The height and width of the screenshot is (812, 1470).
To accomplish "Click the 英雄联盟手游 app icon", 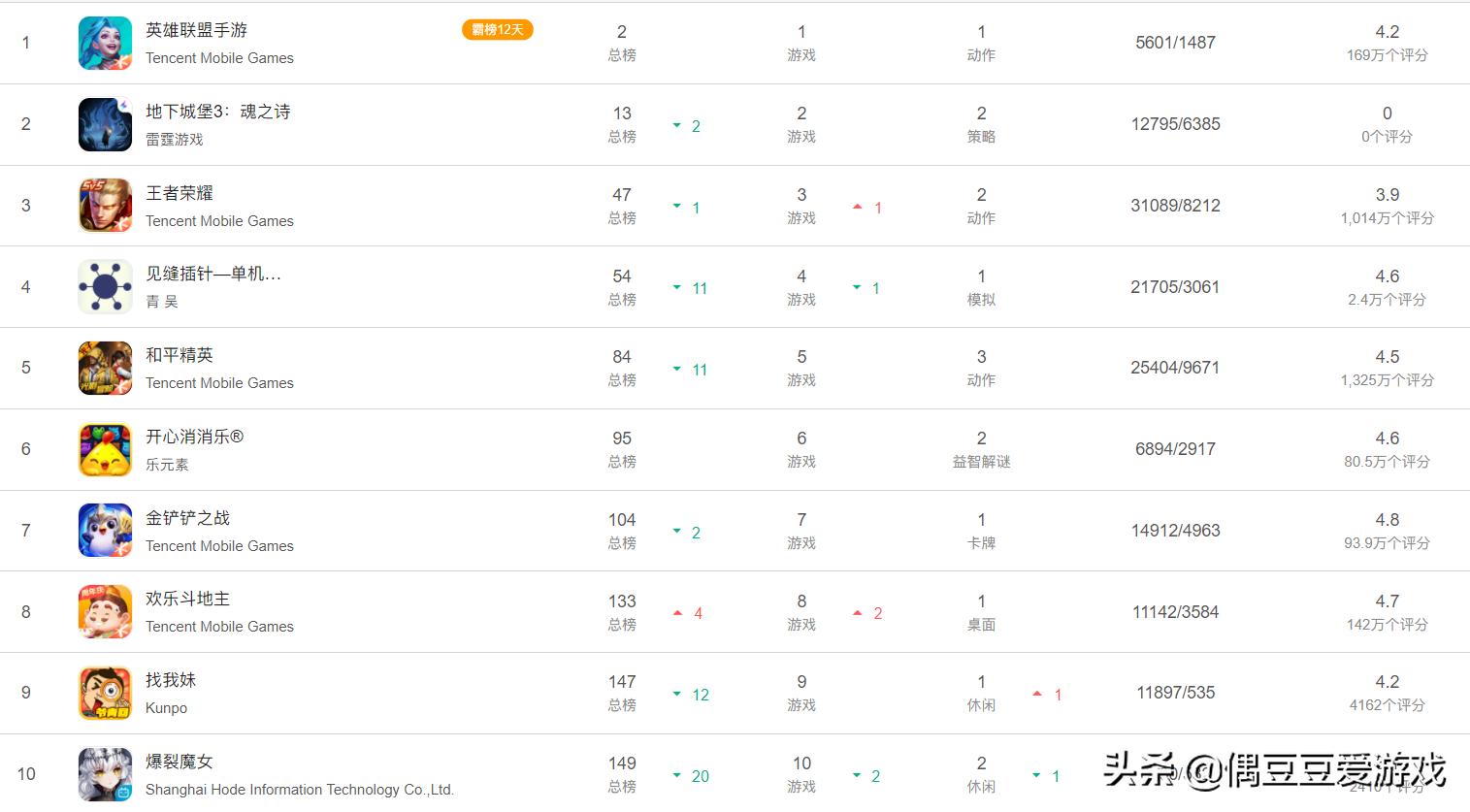I will click(x=105, y=43).
